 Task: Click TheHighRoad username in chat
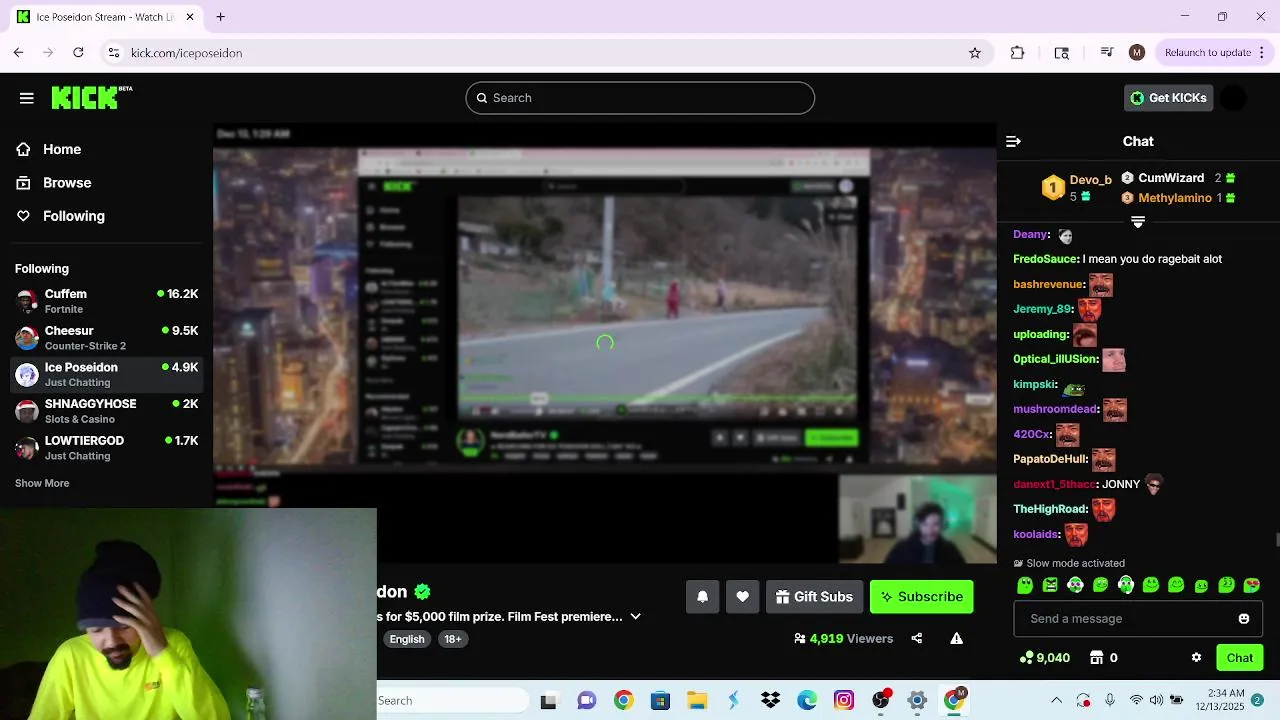click(x=1050, y=509)
